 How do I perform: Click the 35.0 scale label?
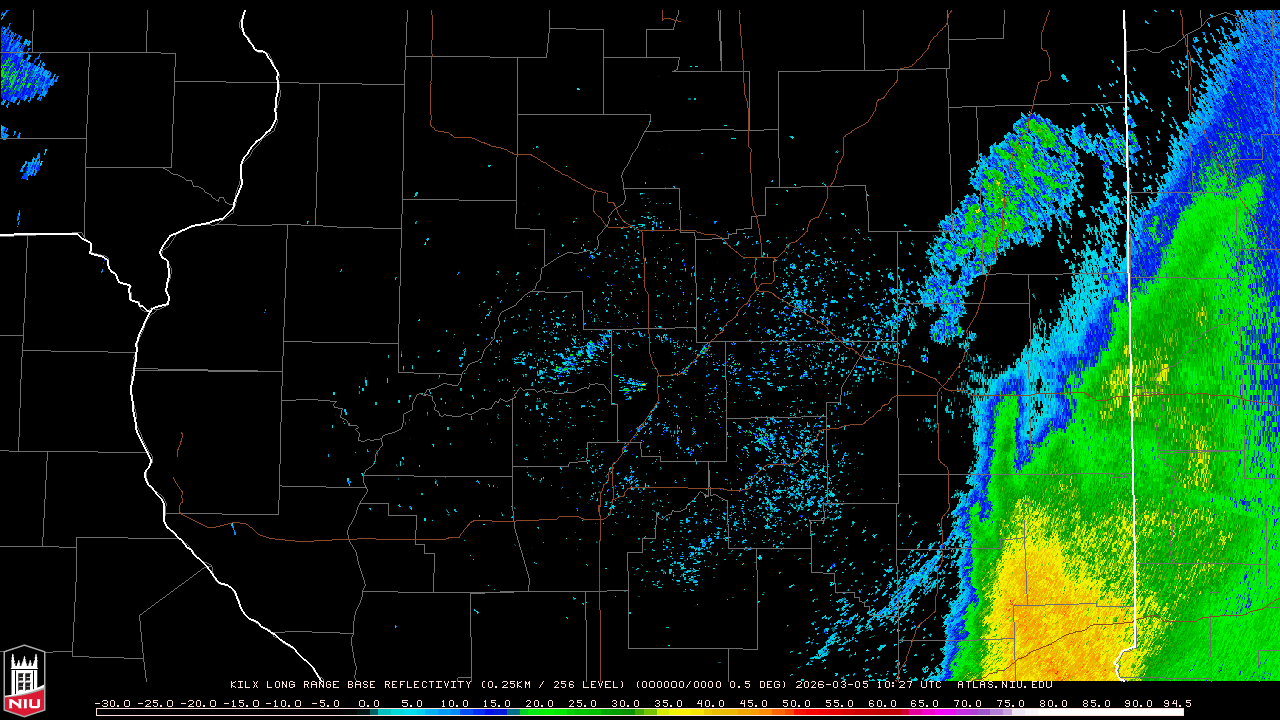tap(668, 704)
